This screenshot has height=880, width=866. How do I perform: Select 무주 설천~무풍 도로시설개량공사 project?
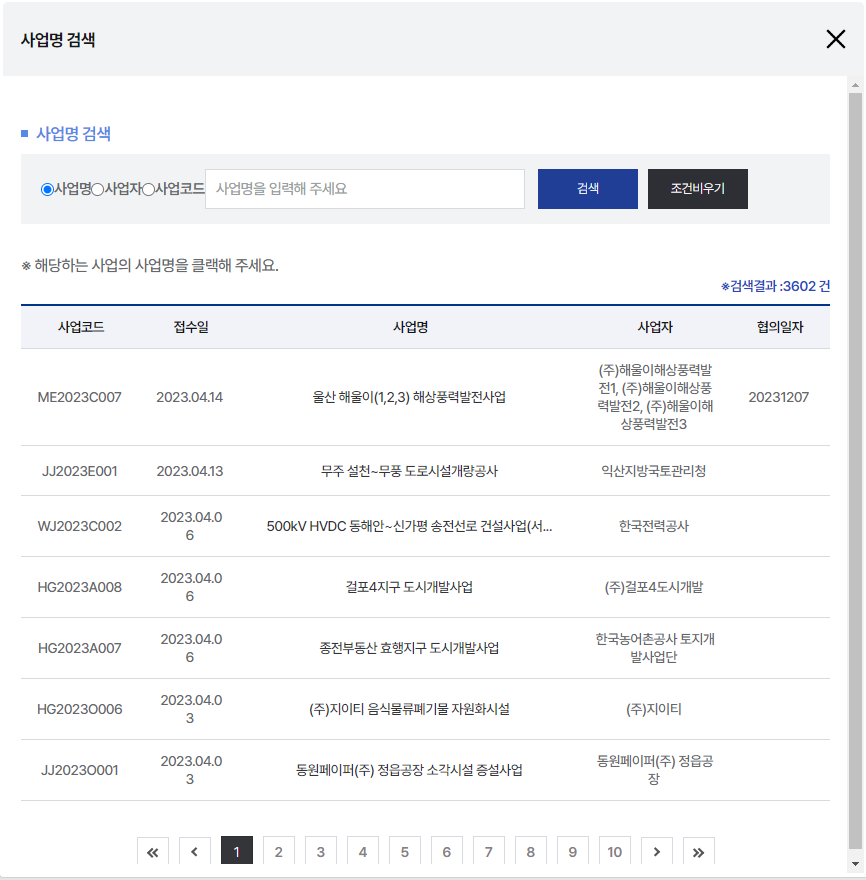coord(409,471)
